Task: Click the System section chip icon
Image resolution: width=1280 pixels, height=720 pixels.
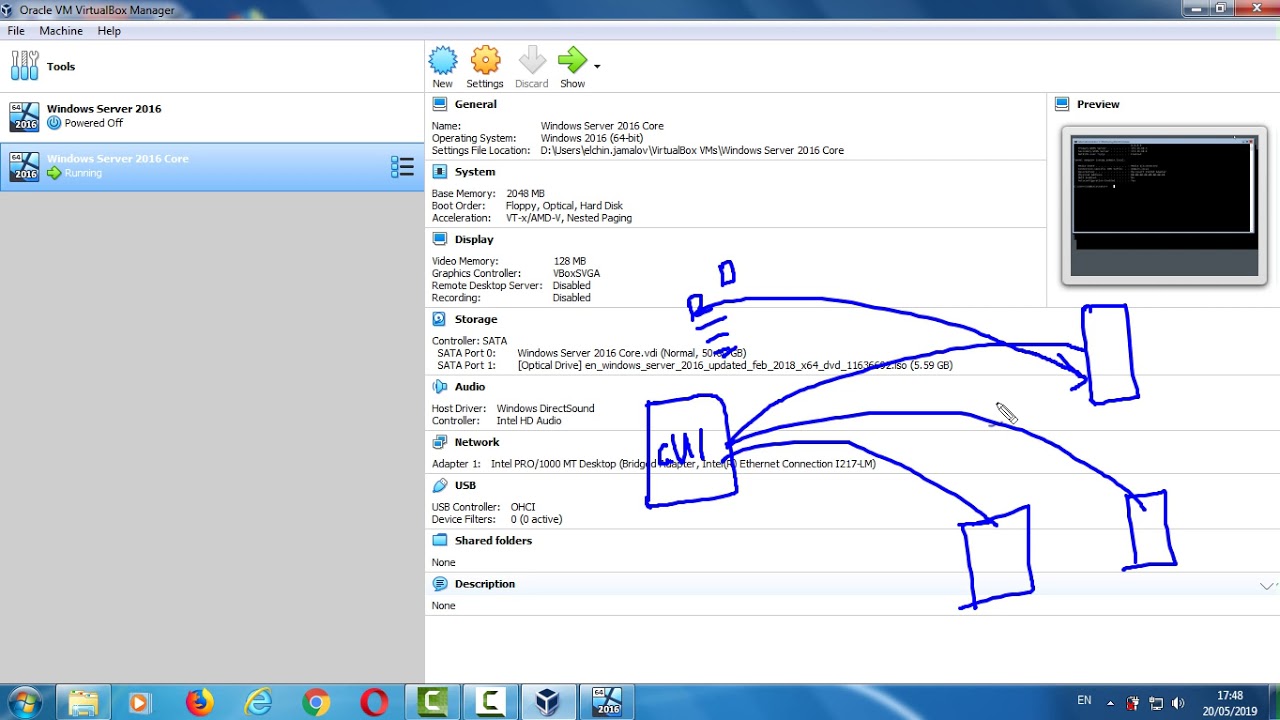Action: point(439,172)
